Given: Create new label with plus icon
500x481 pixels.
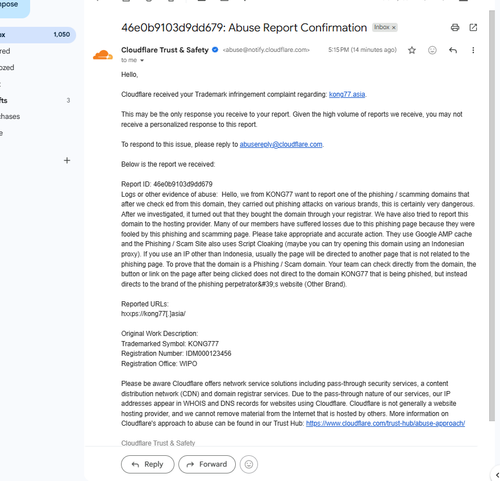Looking at the screenshot, I should click(x=67, y=161).
